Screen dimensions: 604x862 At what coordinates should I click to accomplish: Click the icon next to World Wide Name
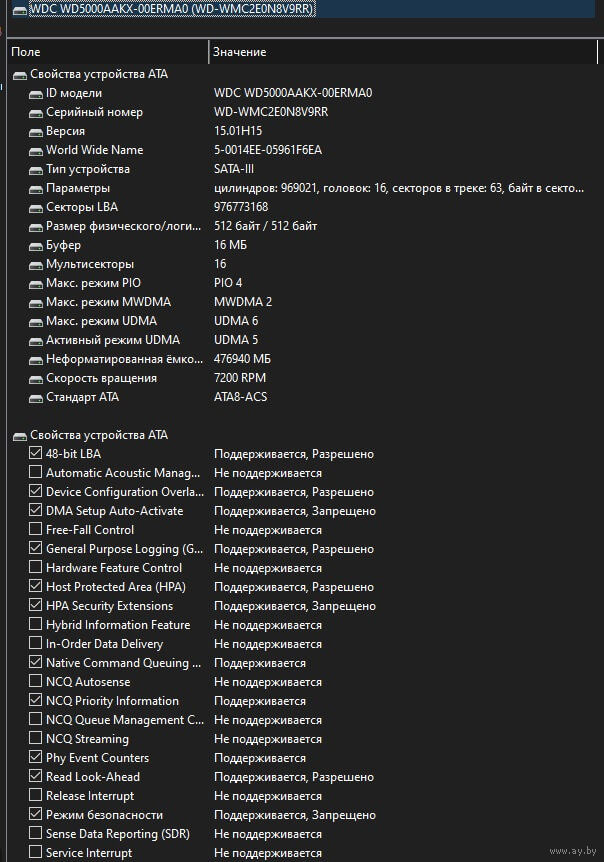(x=36, y=150)
